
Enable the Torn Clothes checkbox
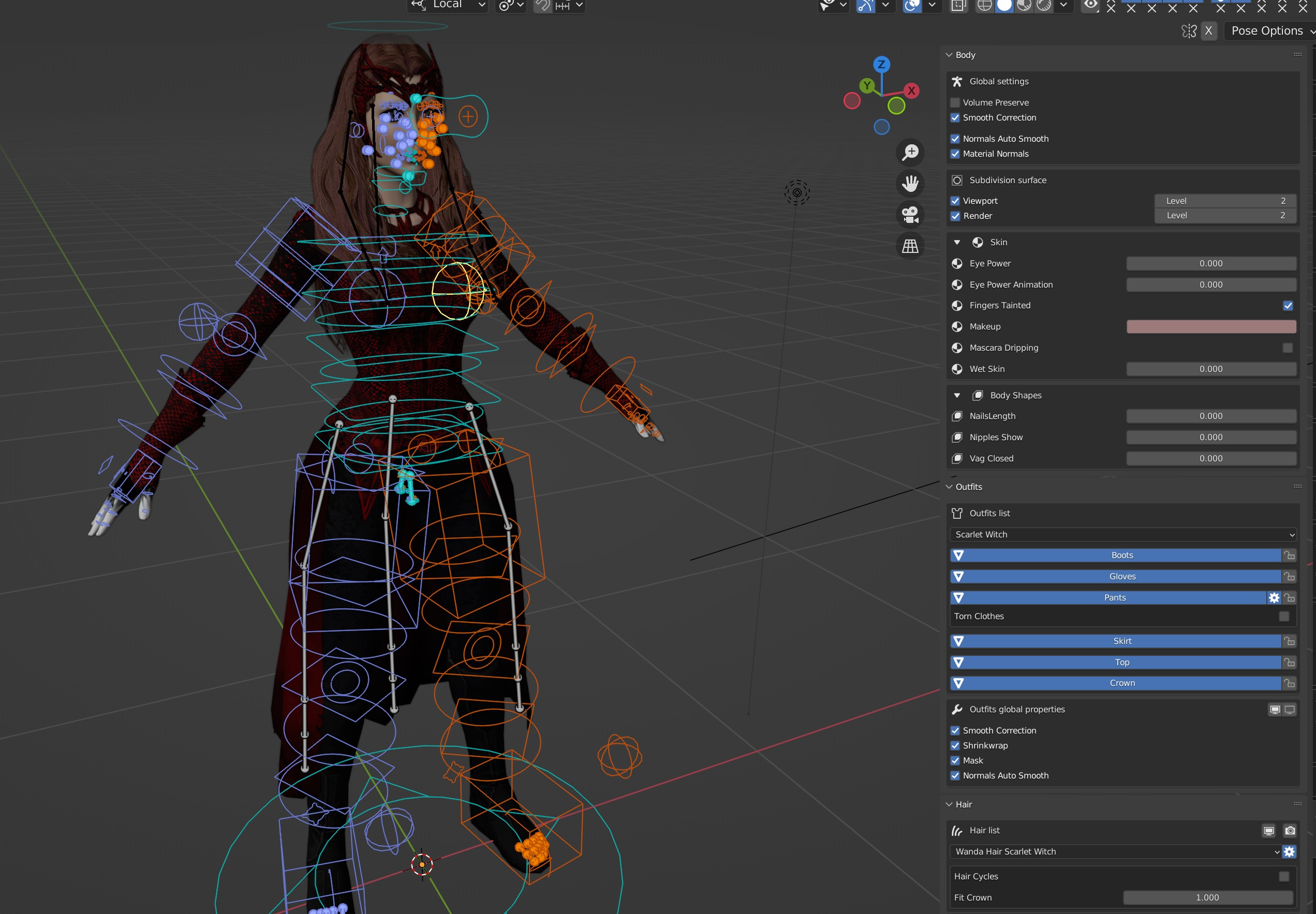click(1284, 616)
